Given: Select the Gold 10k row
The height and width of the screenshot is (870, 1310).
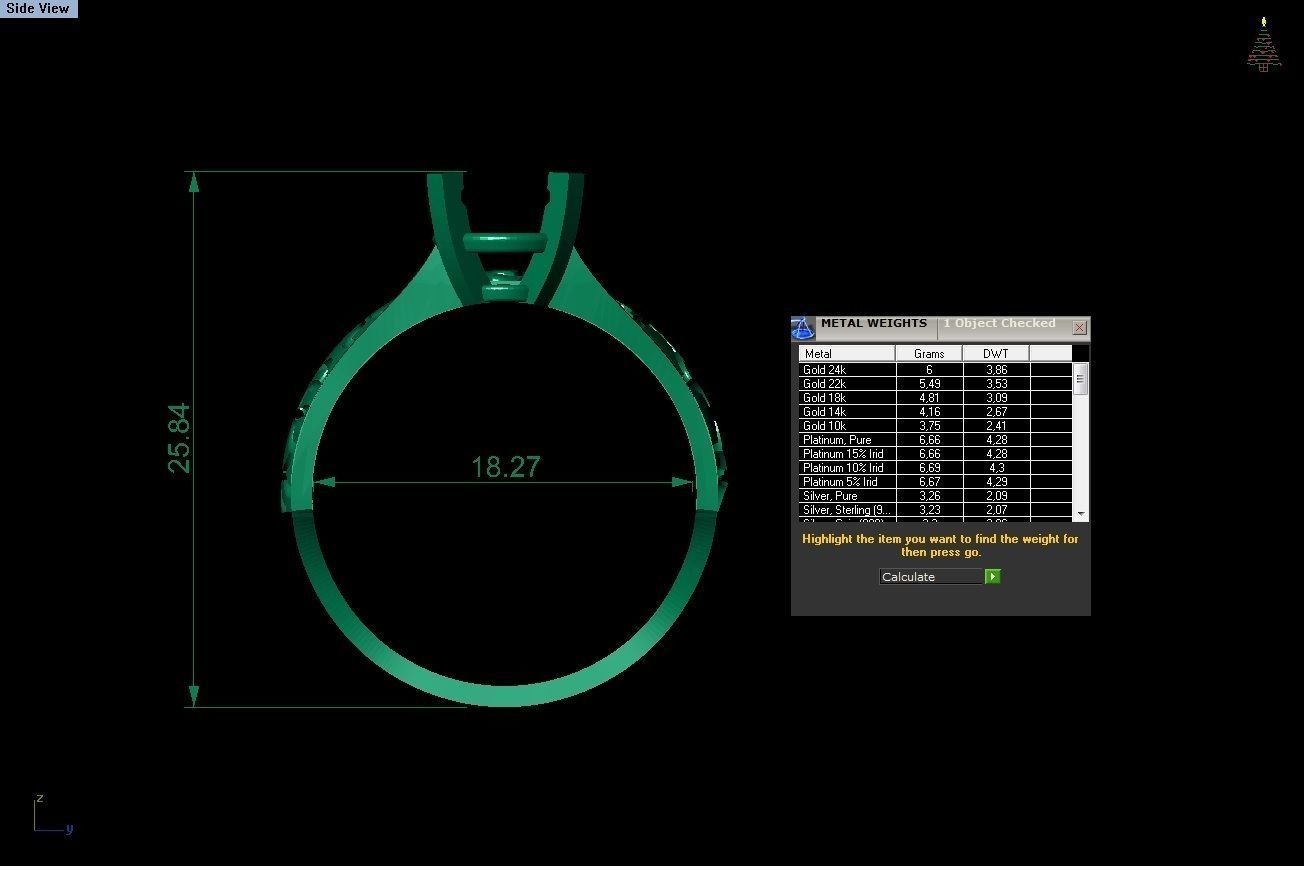Looking at the screenshot, I should coord(935,426).
